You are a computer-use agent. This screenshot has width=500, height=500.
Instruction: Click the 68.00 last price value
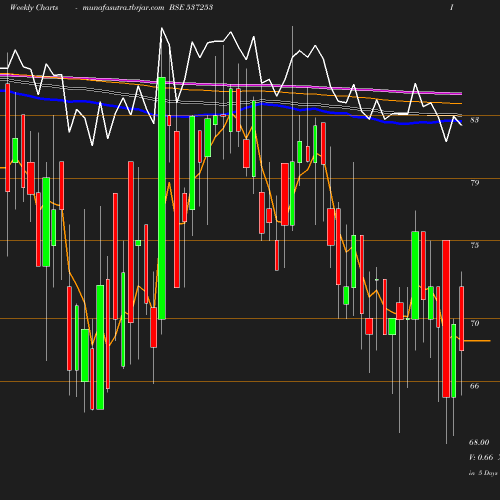pos(479,442)
